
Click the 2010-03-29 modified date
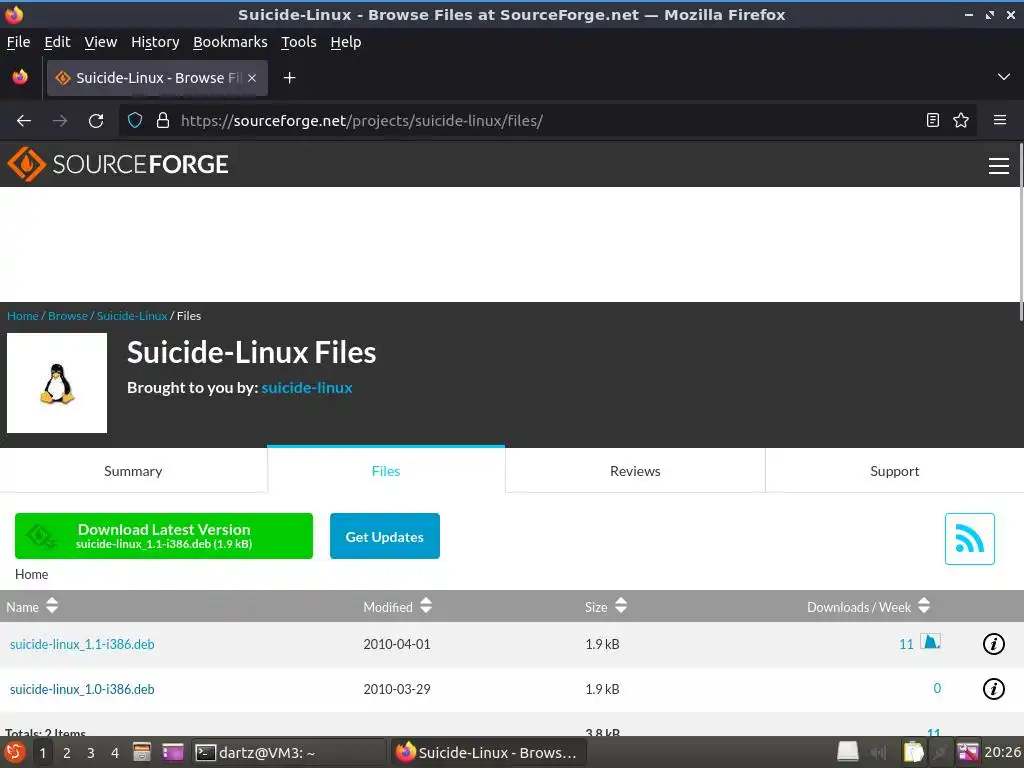(397, 689)
